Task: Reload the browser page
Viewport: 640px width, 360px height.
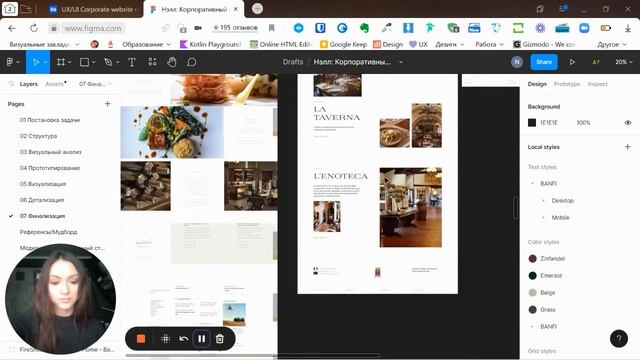Action: (x=34, y=28)
